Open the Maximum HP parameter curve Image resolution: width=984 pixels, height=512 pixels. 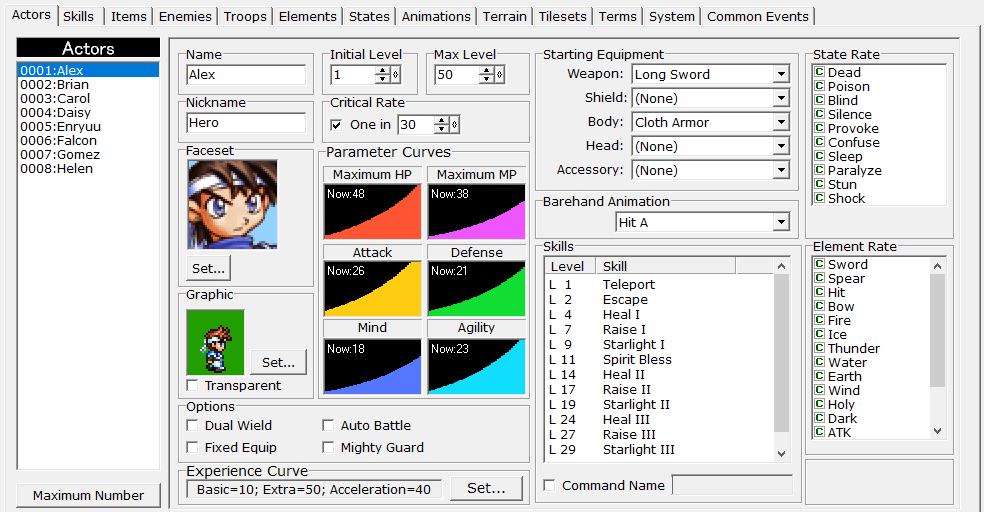[x=372, y=211]
